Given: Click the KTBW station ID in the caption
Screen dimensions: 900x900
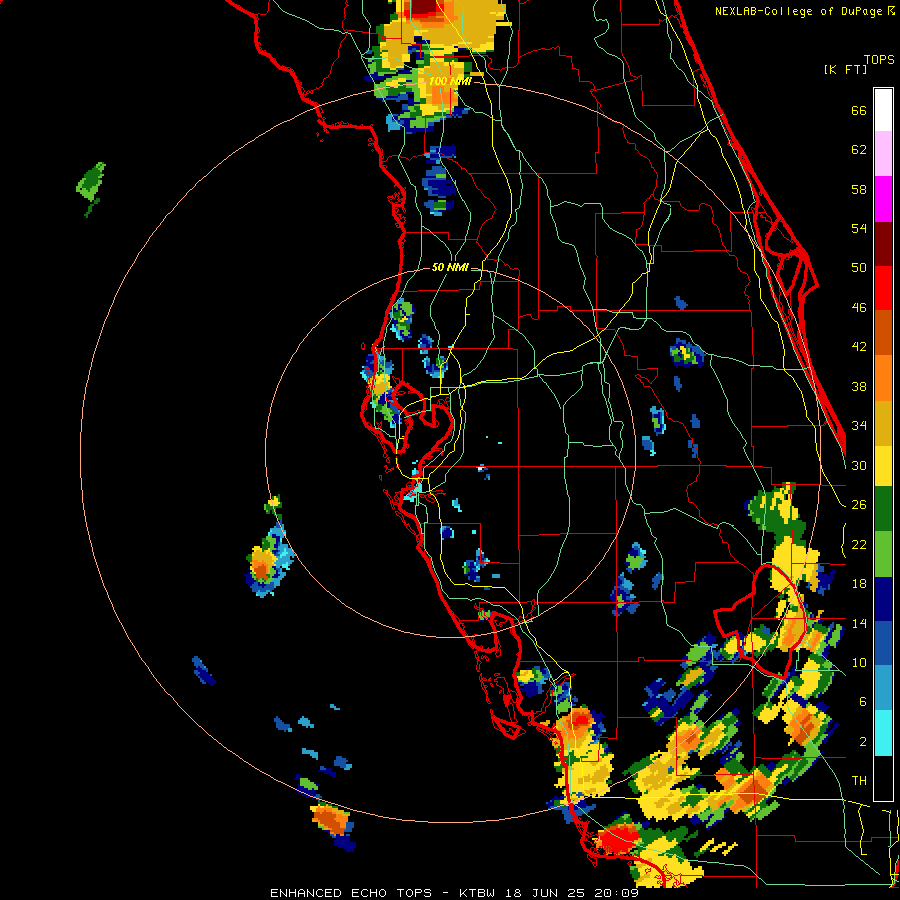Looking at the screenshot, I should pos(477,893).
